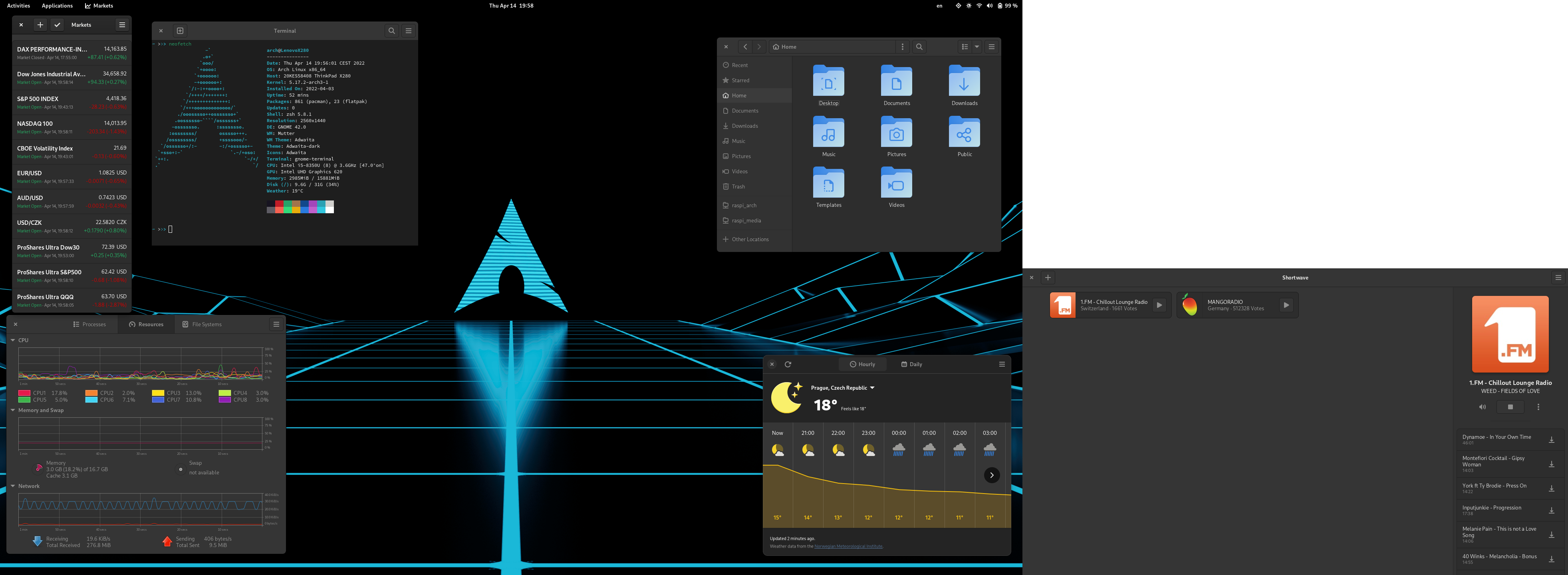Collapse the Network section
This screenshot has height=575, width=1568.
[13, 486]
